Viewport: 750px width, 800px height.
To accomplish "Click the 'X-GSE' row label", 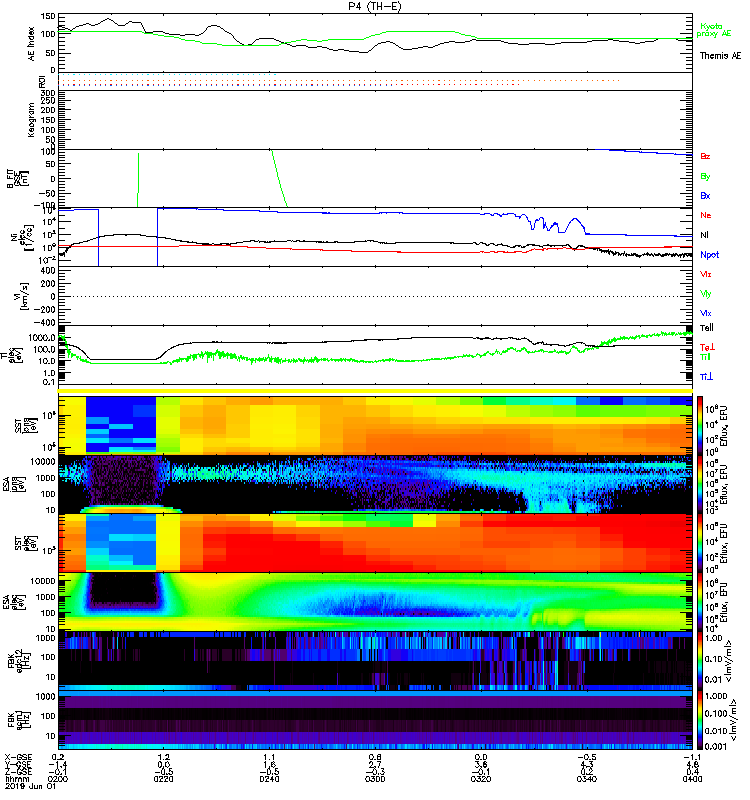I will click(x=18, y=757).
